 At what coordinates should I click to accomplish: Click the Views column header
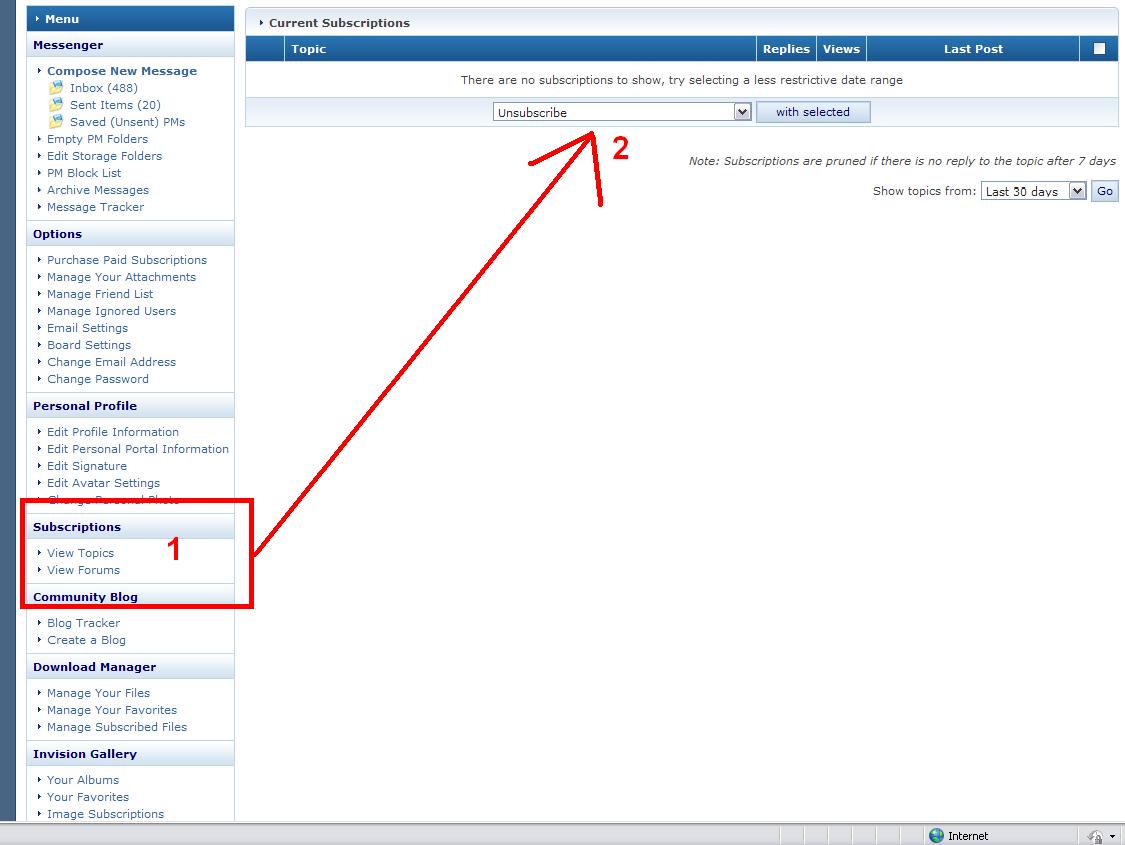click(x=842, y=49)
